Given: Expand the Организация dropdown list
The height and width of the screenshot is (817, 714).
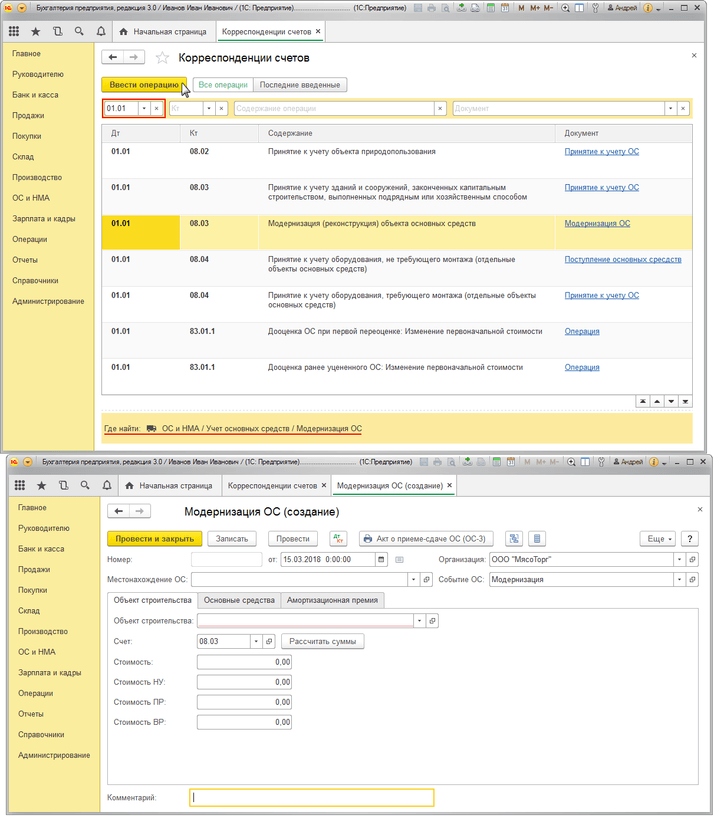Looking at the screenshot, I should point(680,559).
